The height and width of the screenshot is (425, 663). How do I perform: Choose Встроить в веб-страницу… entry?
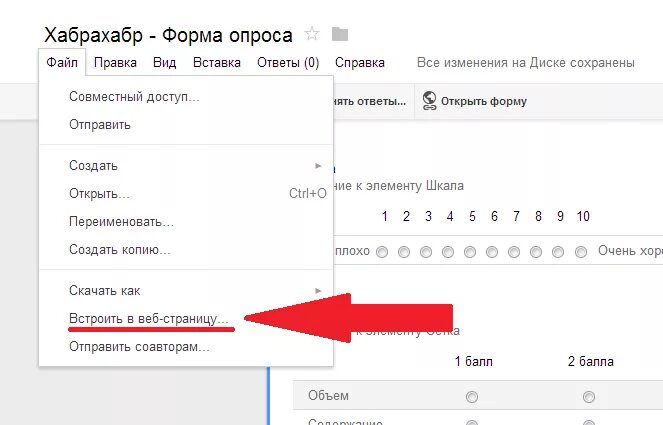point(186,318)
